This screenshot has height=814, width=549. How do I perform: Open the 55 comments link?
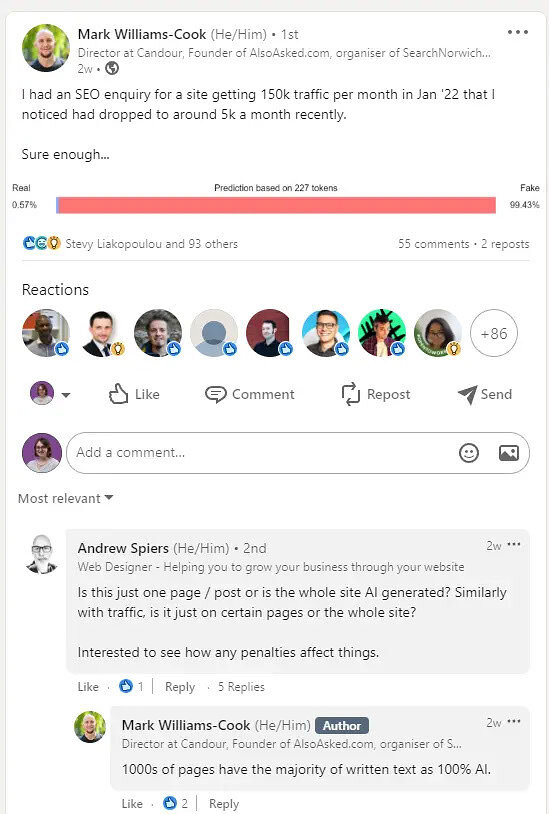(x=433, y=244)
